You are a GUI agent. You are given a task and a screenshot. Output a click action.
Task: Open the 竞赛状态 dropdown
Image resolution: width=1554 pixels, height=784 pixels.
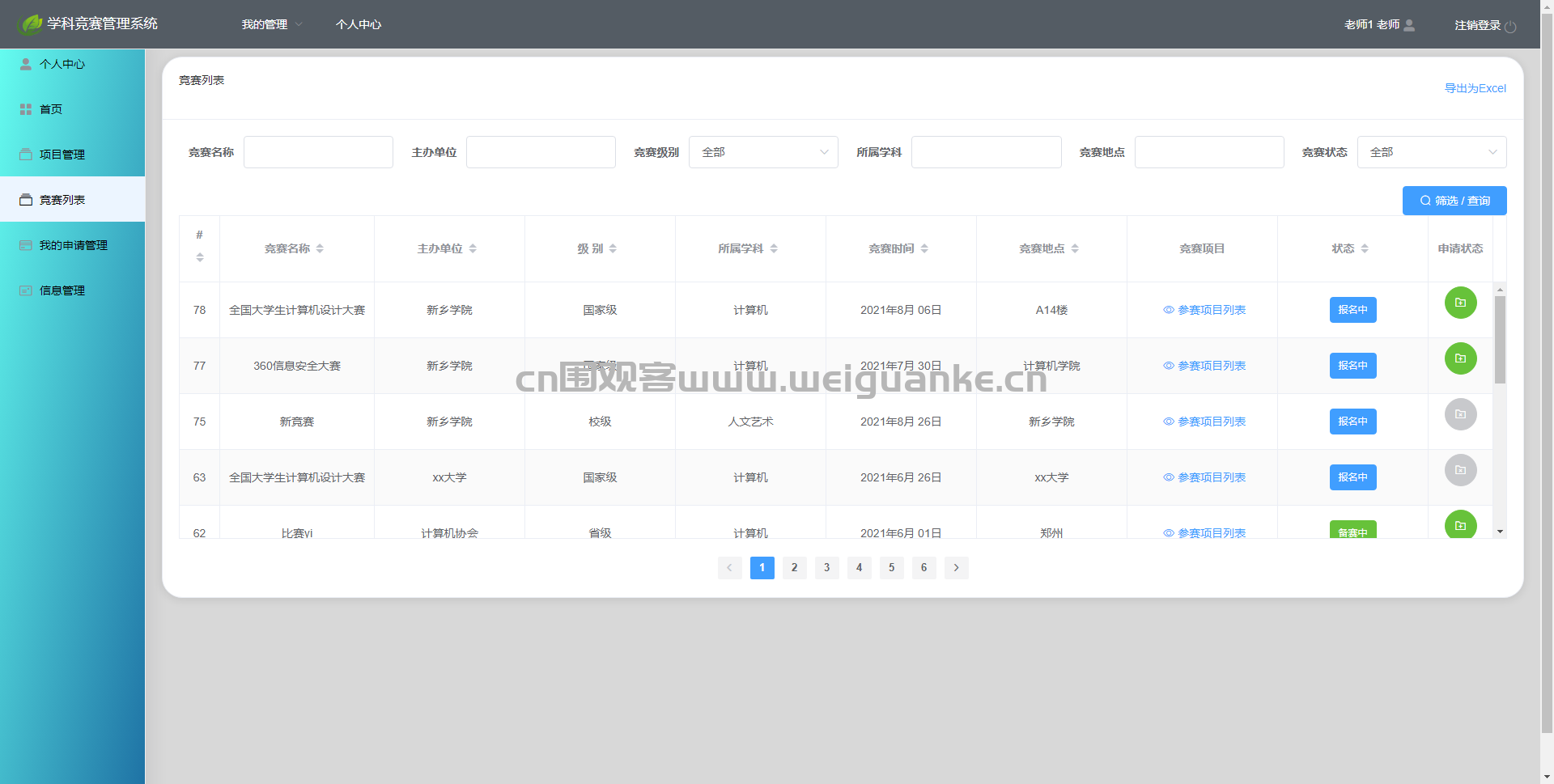[1432, 152]
